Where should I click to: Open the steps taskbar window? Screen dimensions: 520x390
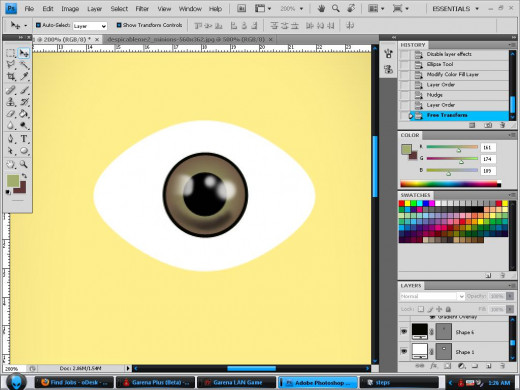click(399, 382)
